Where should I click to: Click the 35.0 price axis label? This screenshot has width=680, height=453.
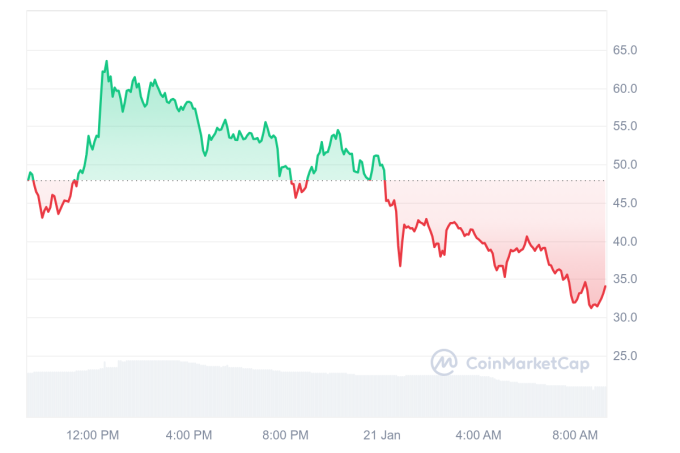click(x=625, y=279)
